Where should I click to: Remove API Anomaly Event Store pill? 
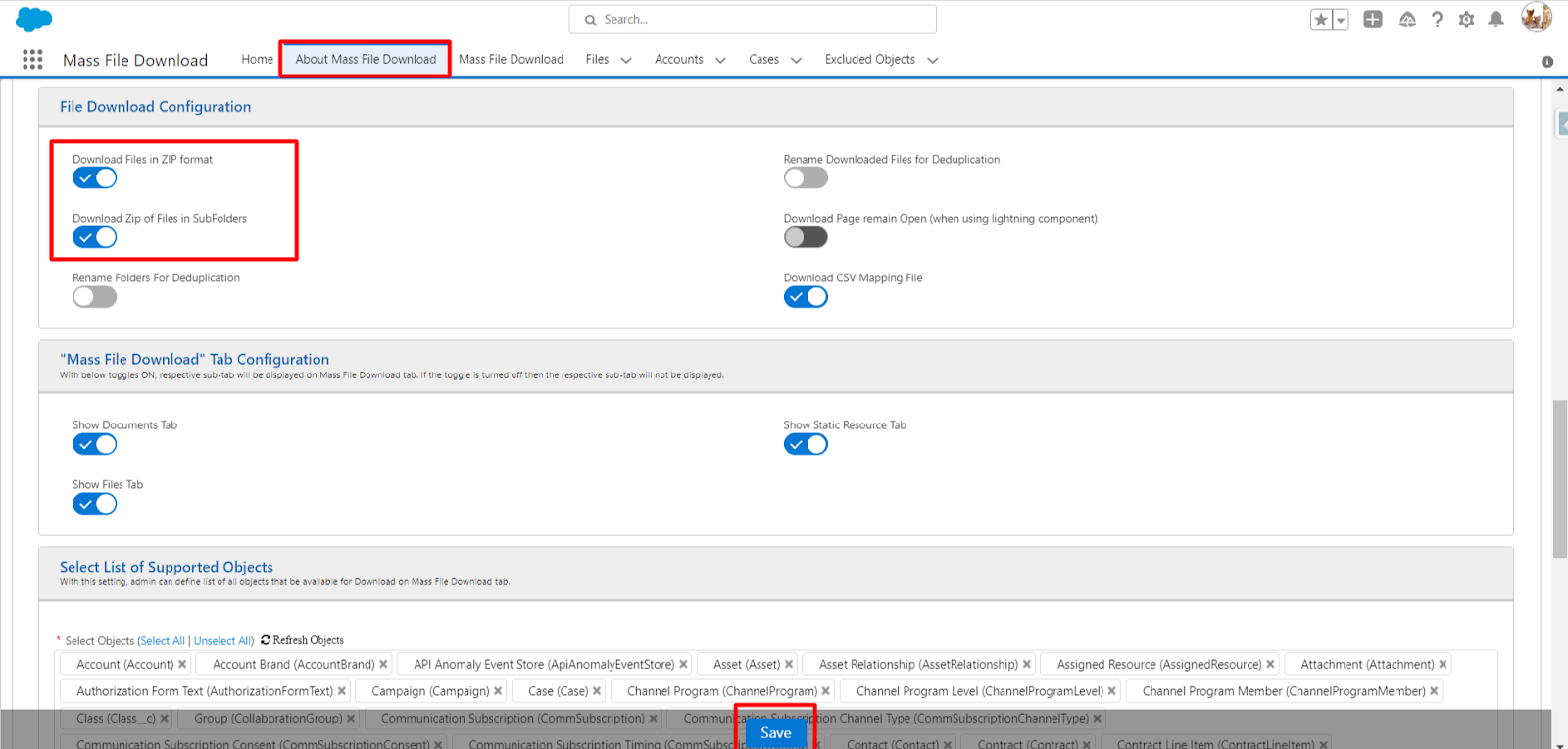[x=683, y=665]
